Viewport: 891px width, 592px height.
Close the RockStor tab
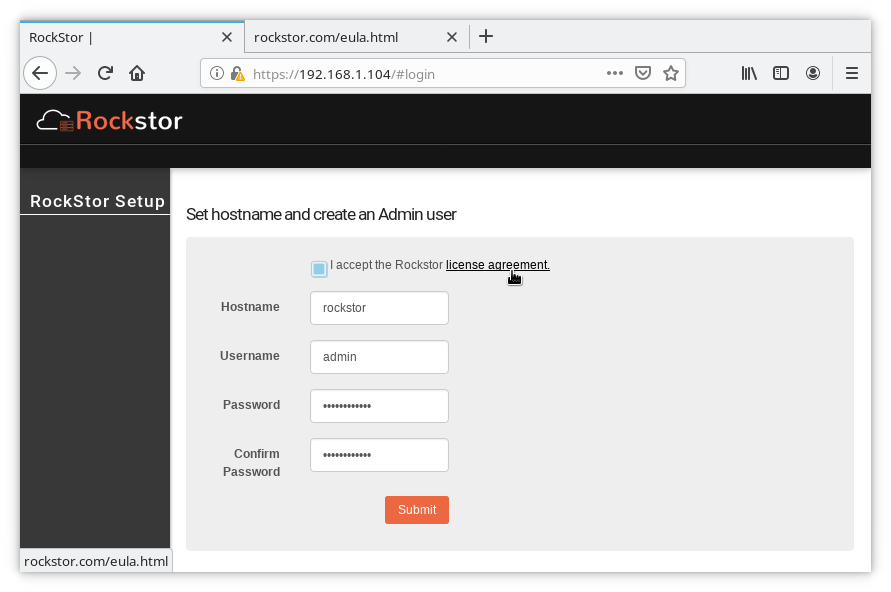tap(227, 37)
